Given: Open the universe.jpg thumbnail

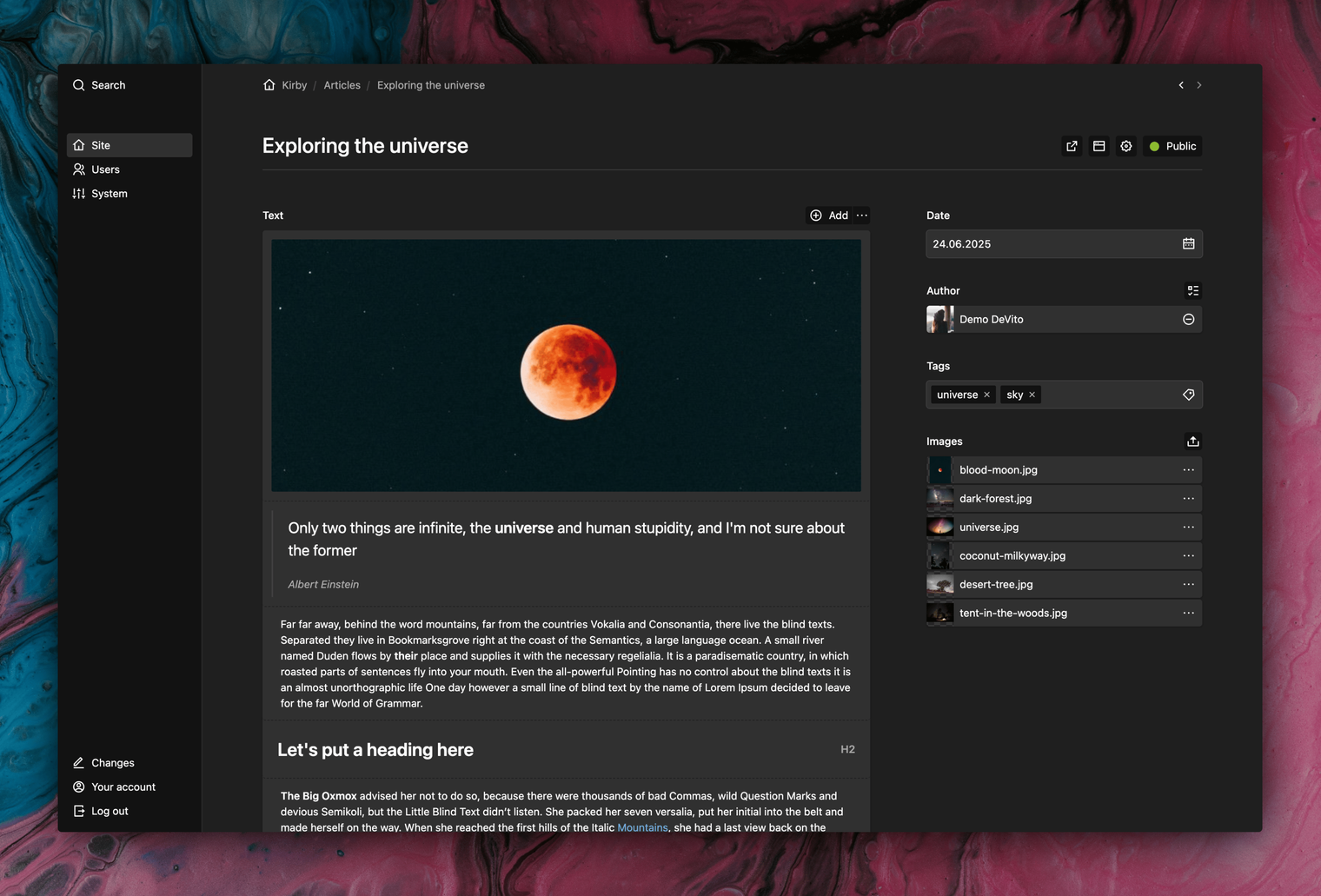Looking at the screenshot, I should (940, 528).
